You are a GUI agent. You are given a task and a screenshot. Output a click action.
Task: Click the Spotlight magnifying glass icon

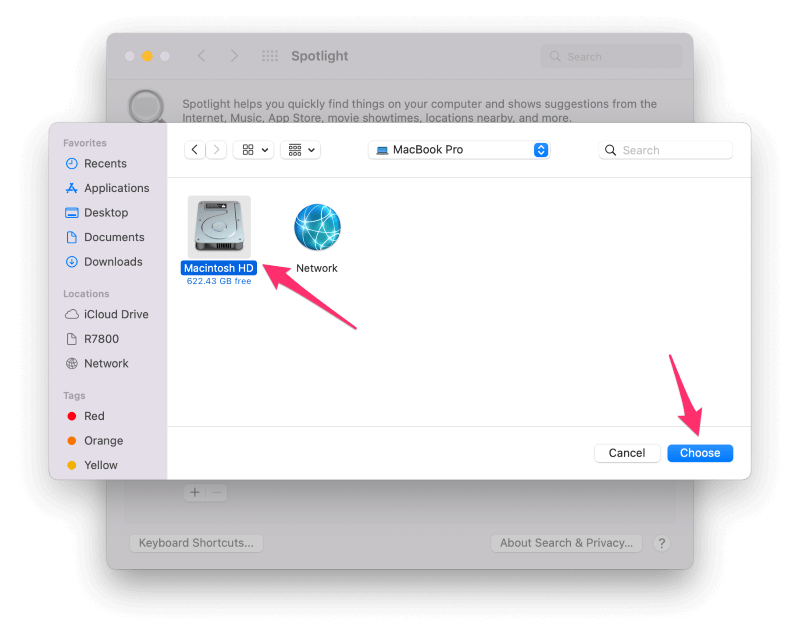147,106
